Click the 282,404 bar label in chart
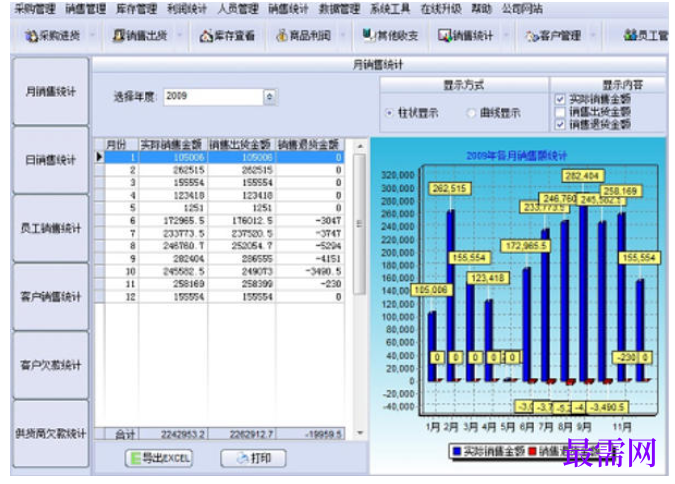This screenshot has height=484, width=675. click(x=583, y=176)
